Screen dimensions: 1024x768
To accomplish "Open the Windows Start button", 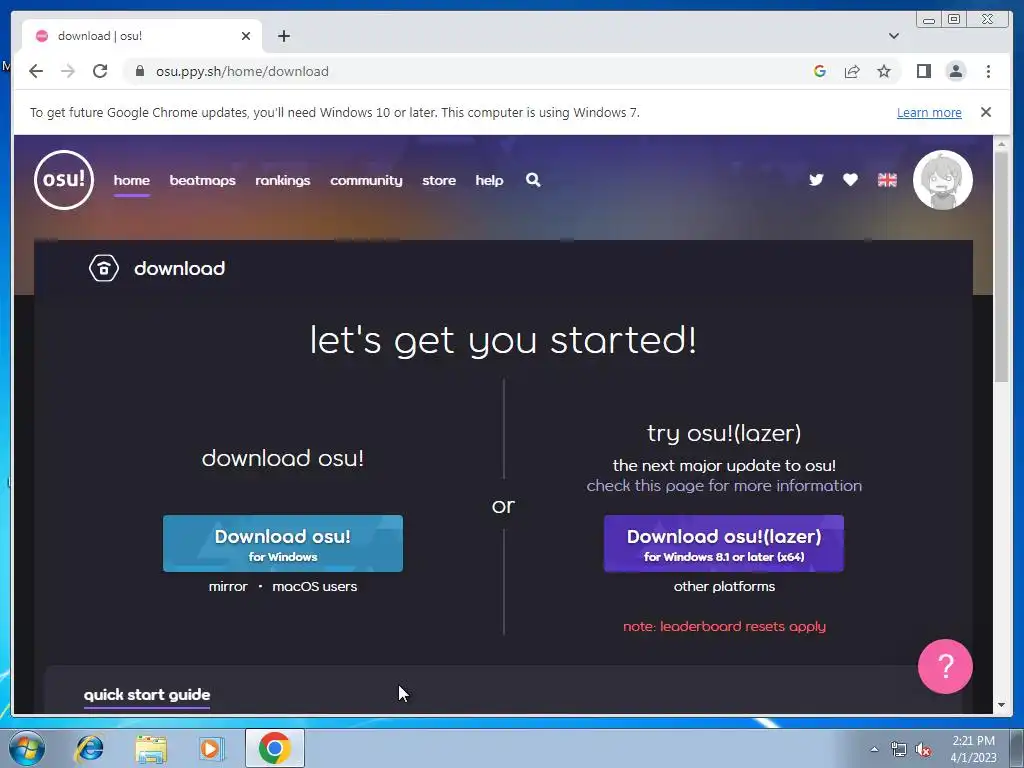I will click(27, 748).
